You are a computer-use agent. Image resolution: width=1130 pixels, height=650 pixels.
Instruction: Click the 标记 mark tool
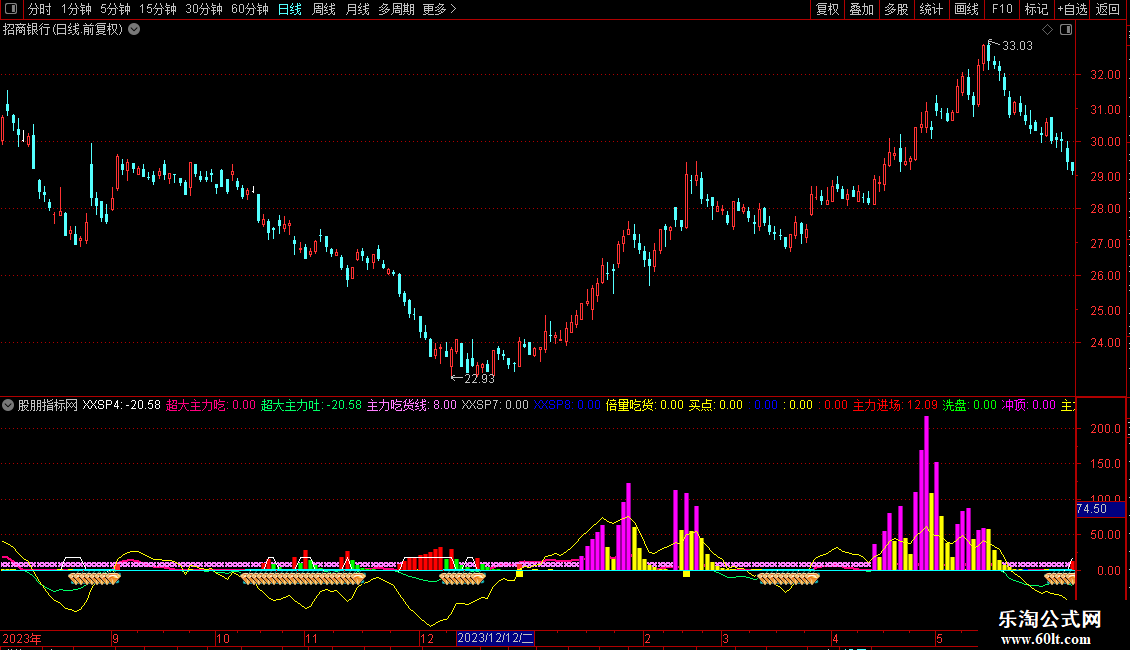(1036, 10)
